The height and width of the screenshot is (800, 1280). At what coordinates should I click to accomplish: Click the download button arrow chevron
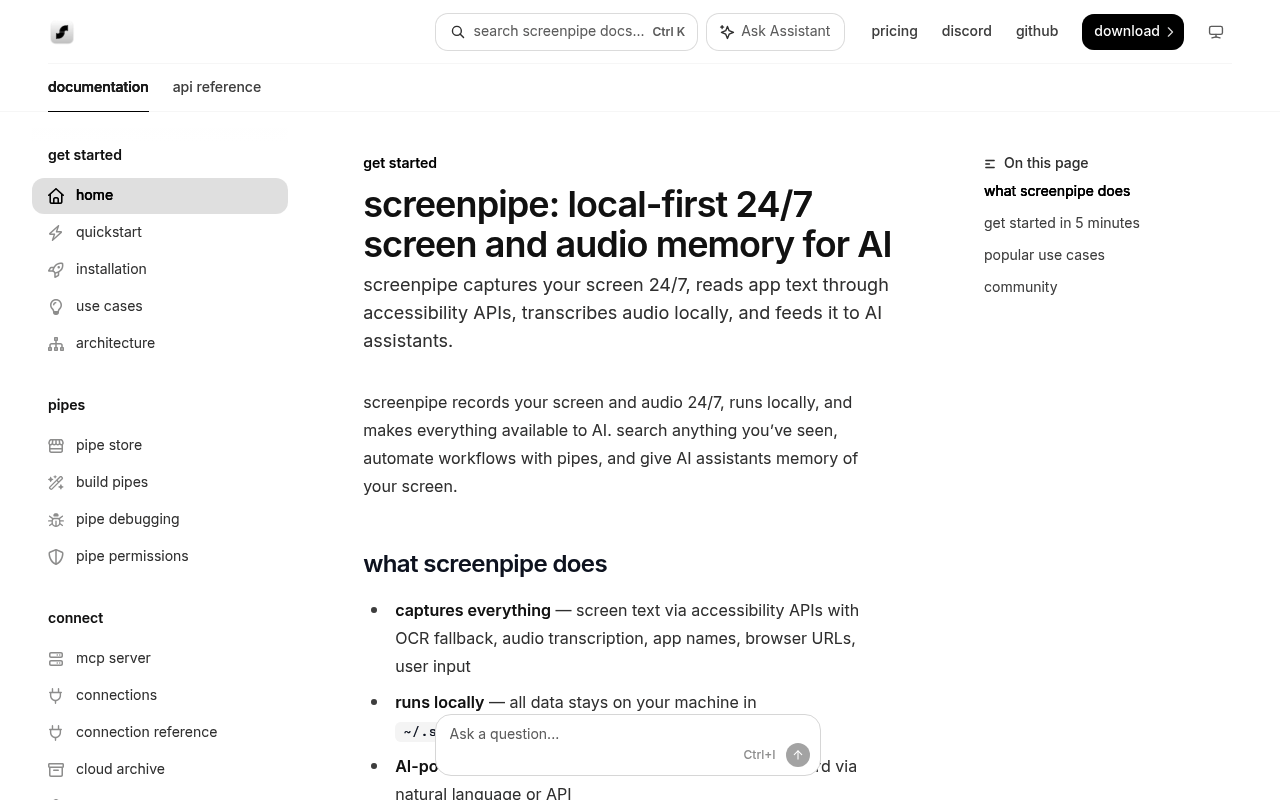point(1170,32)
